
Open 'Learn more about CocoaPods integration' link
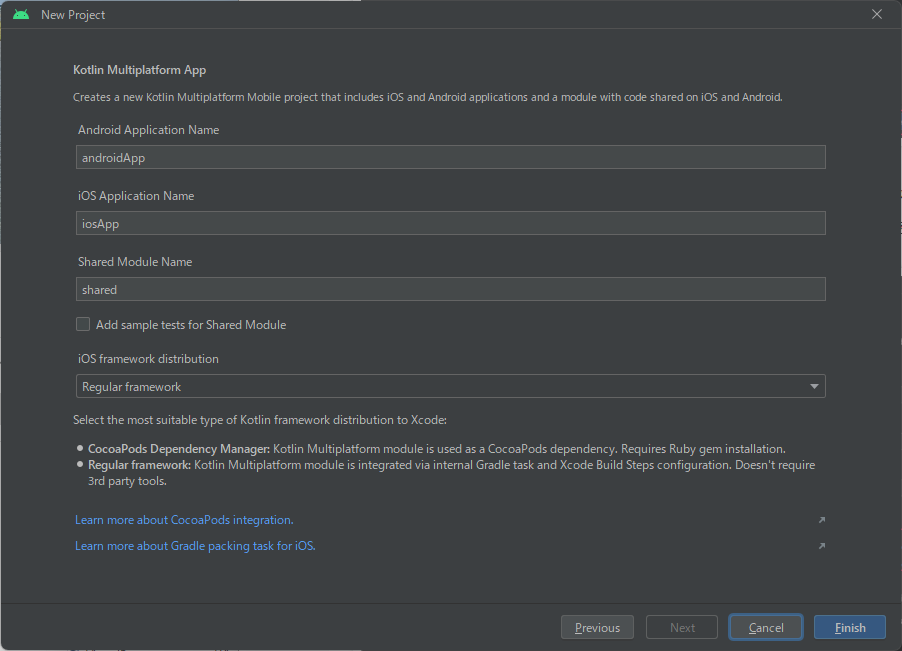coord(184,520)
